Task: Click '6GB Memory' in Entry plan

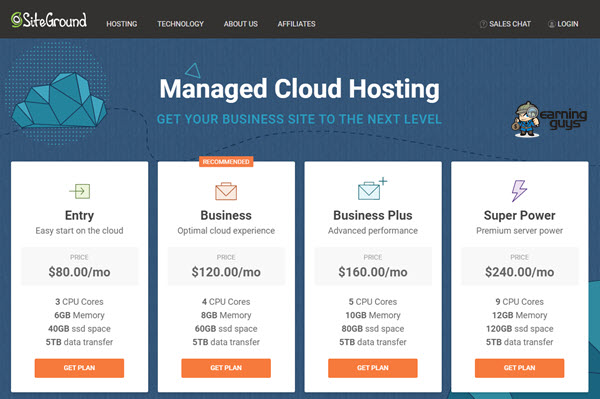Action: tap(79, 315)
